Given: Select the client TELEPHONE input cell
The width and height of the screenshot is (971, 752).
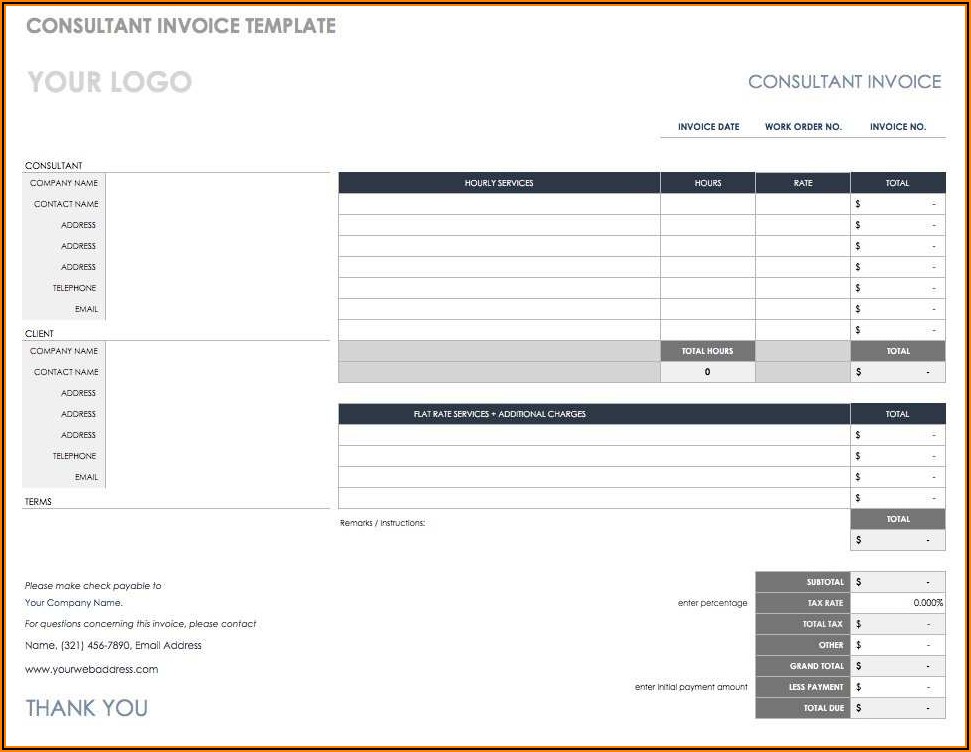Looking at the screenshot, I should point(217,456).
